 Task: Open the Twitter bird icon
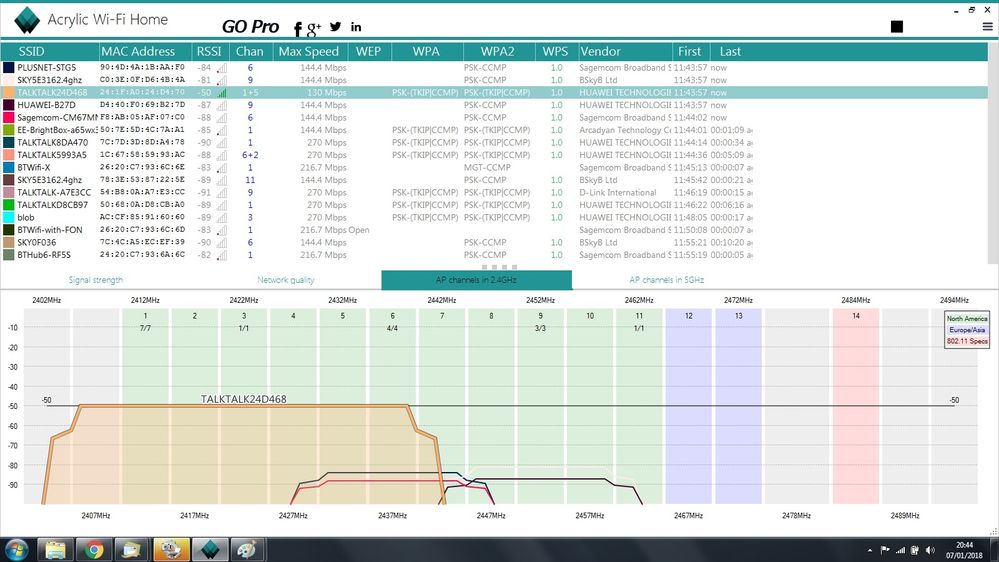point(336,27)
